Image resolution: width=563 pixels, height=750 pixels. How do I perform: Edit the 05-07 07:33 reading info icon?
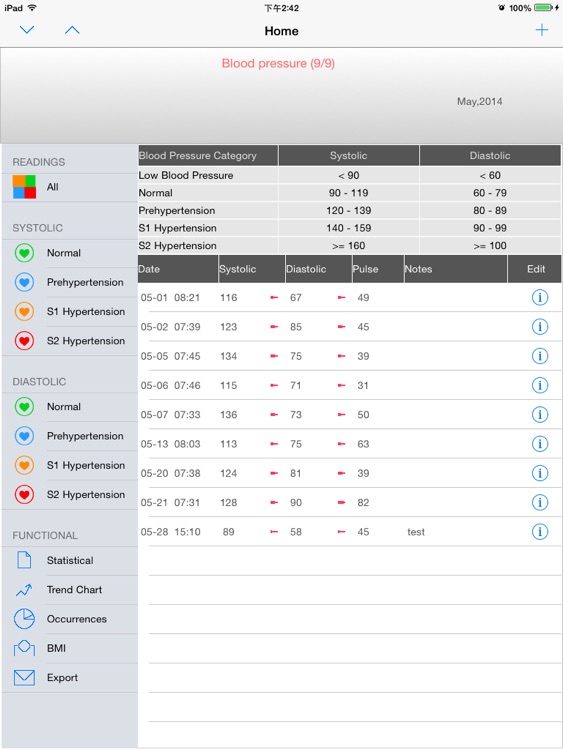[540, 415]
